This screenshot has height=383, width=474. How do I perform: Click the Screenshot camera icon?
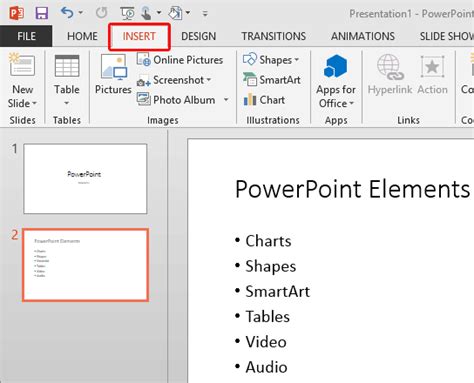pyautogui.click(x=144, y=80)
